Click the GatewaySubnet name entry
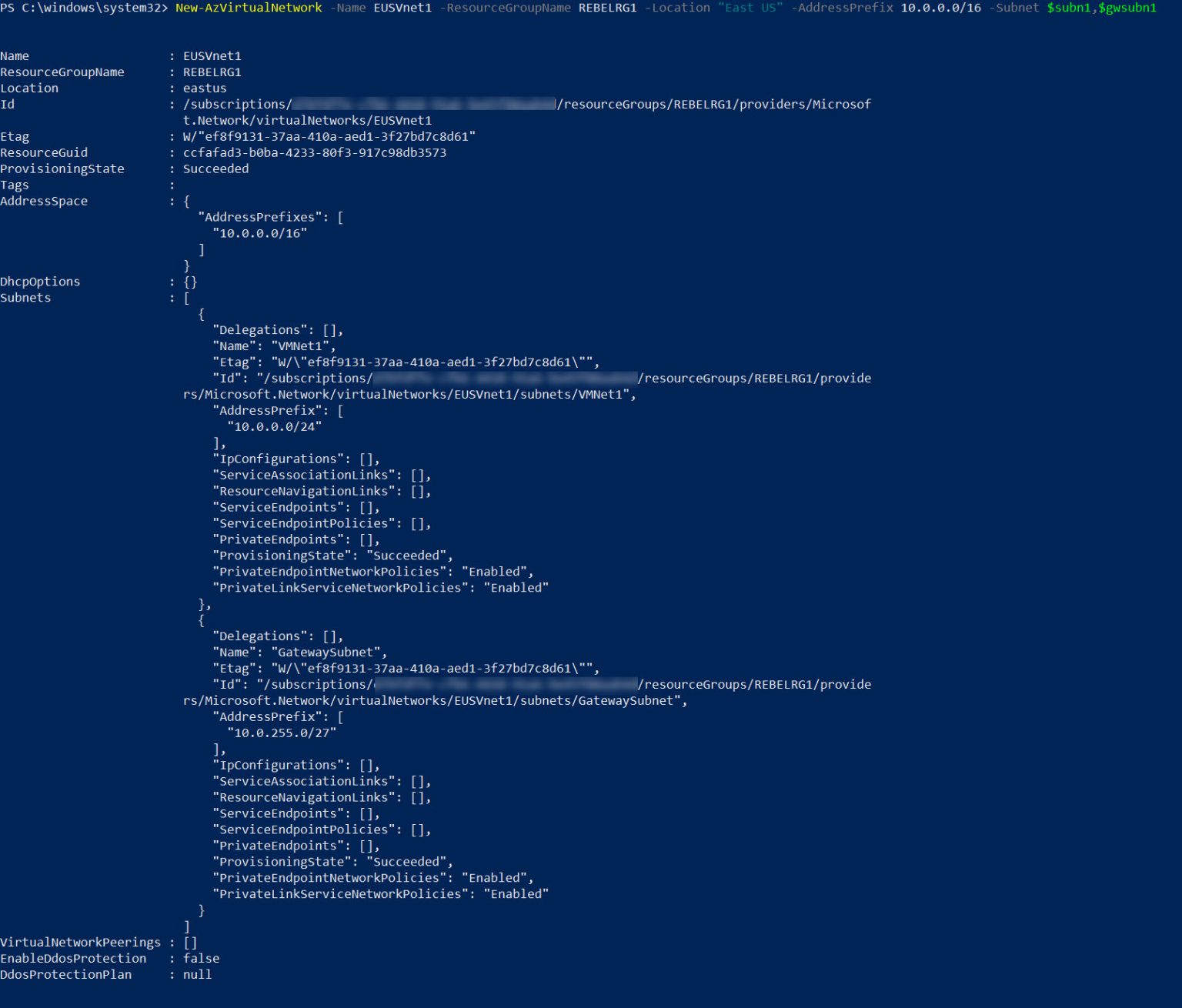This screenshot has height=1008, width=1182. 327,652
